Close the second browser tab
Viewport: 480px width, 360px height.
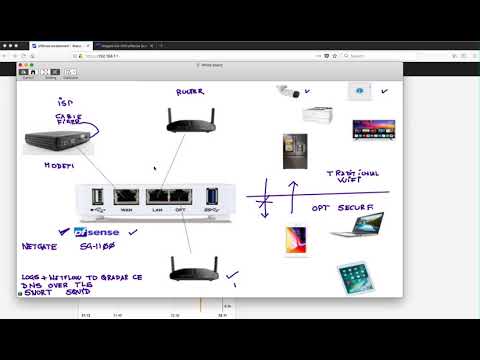(151, 46)
